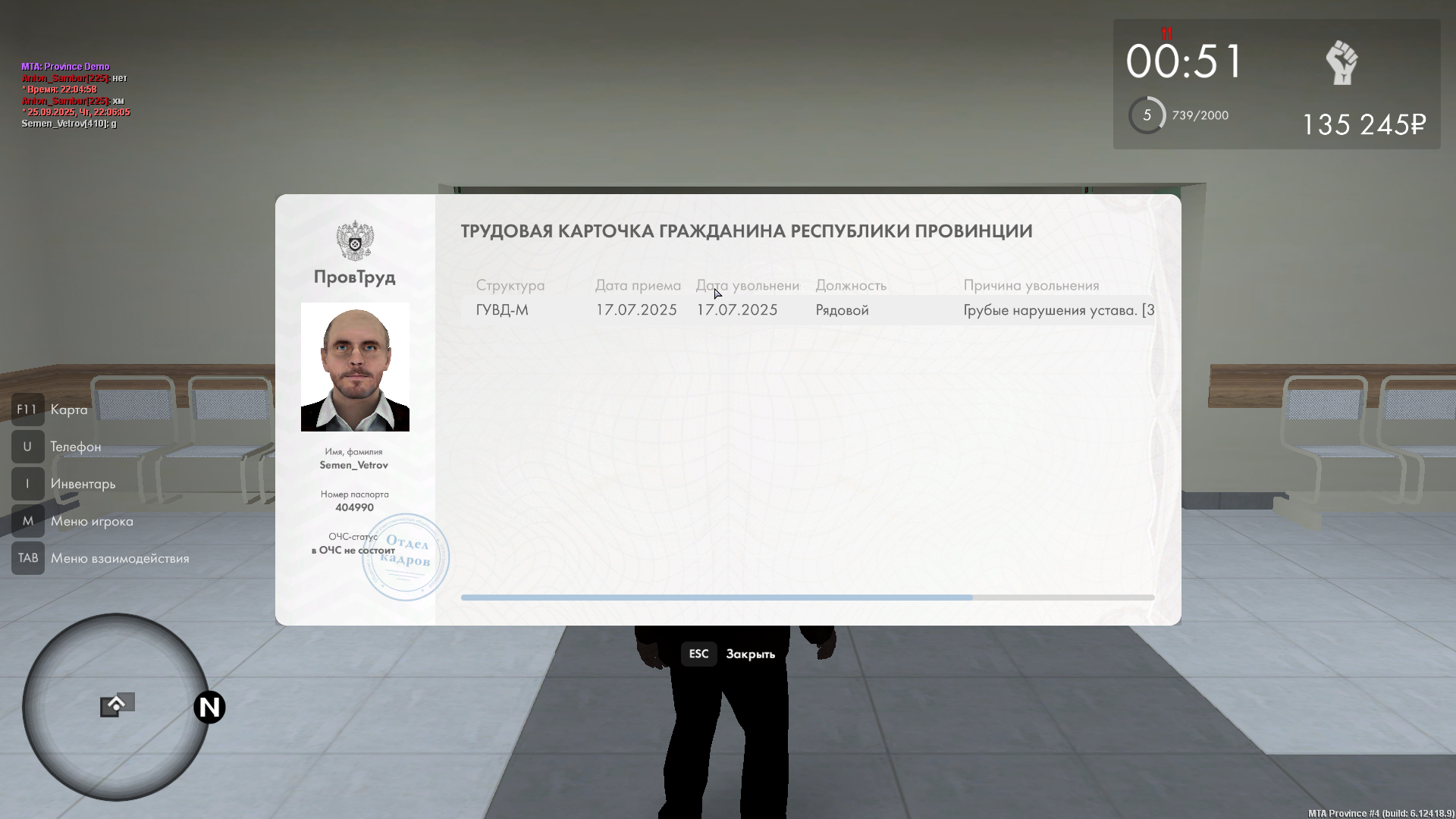
Task: Open the Меню игрока entry
Action: pos(92,521)
